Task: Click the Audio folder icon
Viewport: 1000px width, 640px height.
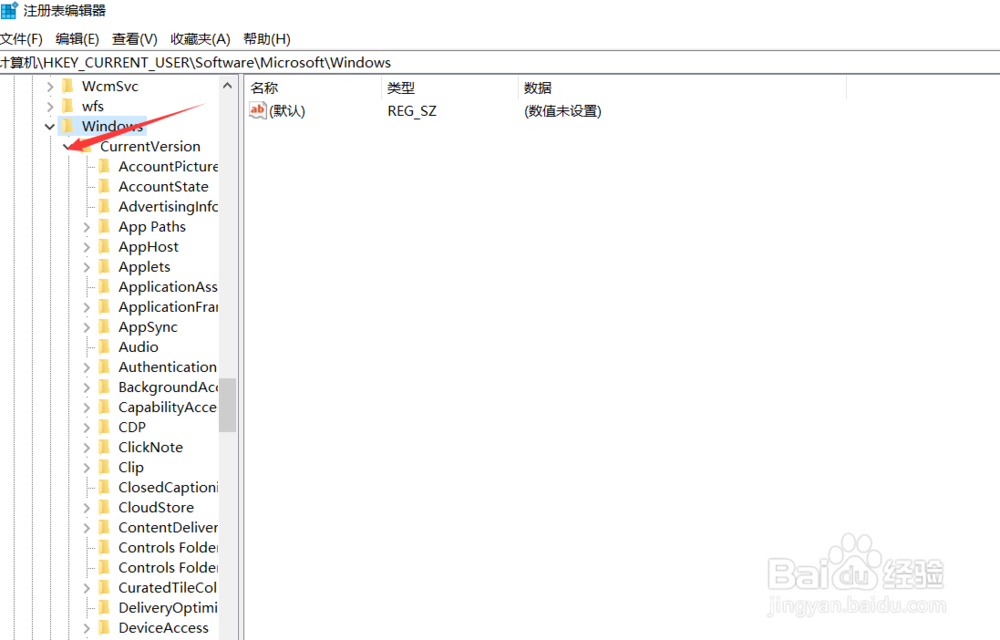Action: click(x=106, y=346)
